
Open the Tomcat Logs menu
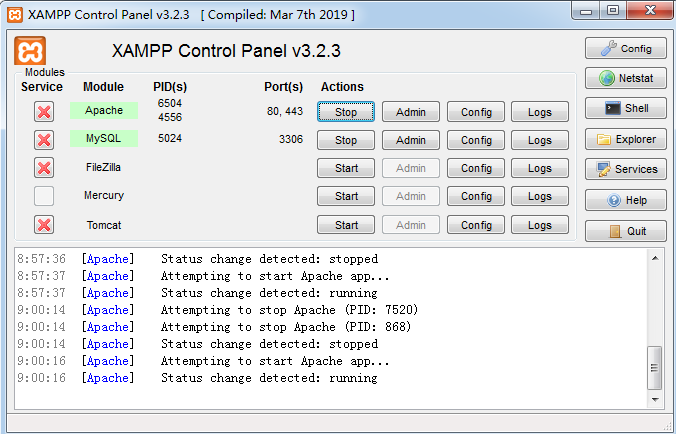click(x=540, y=225)
